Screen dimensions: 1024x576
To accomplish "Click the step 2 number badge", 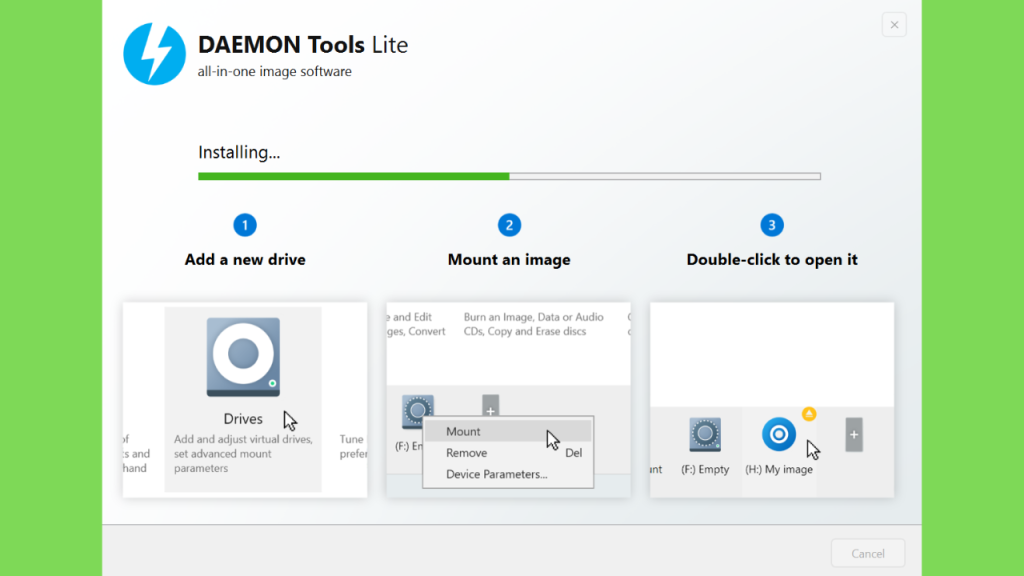I will tap(509, 225).
